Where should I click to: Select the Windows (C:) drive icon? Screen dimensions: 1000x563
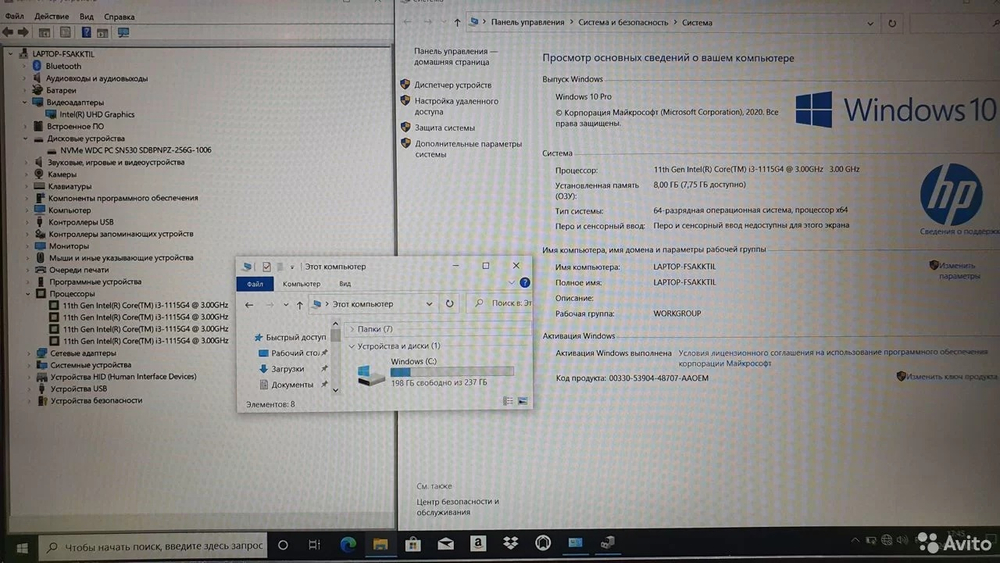(371, 374)
